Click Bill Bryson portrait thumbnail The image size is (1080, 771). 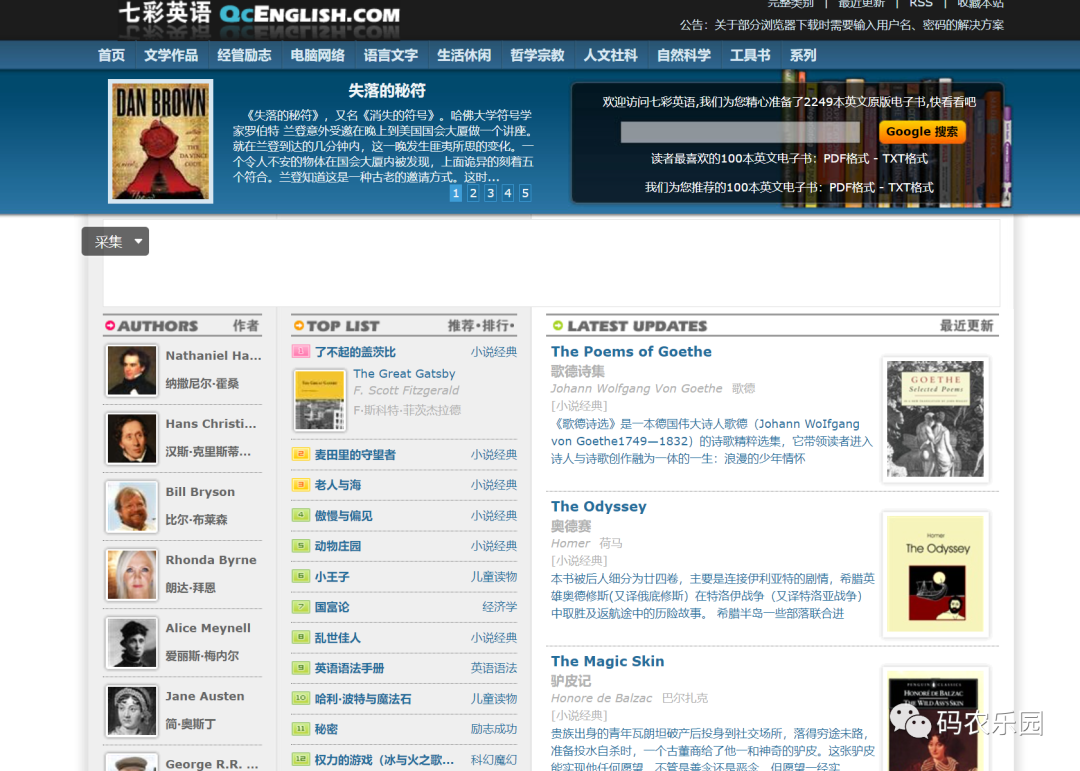[x=132, y=507]
